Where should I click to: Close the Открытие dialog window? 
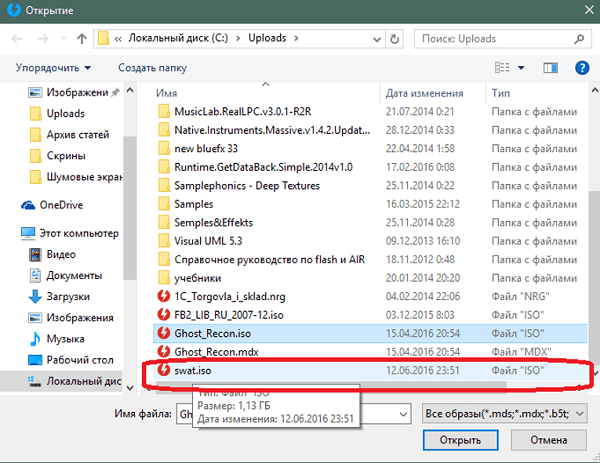(x=589, y=10)
